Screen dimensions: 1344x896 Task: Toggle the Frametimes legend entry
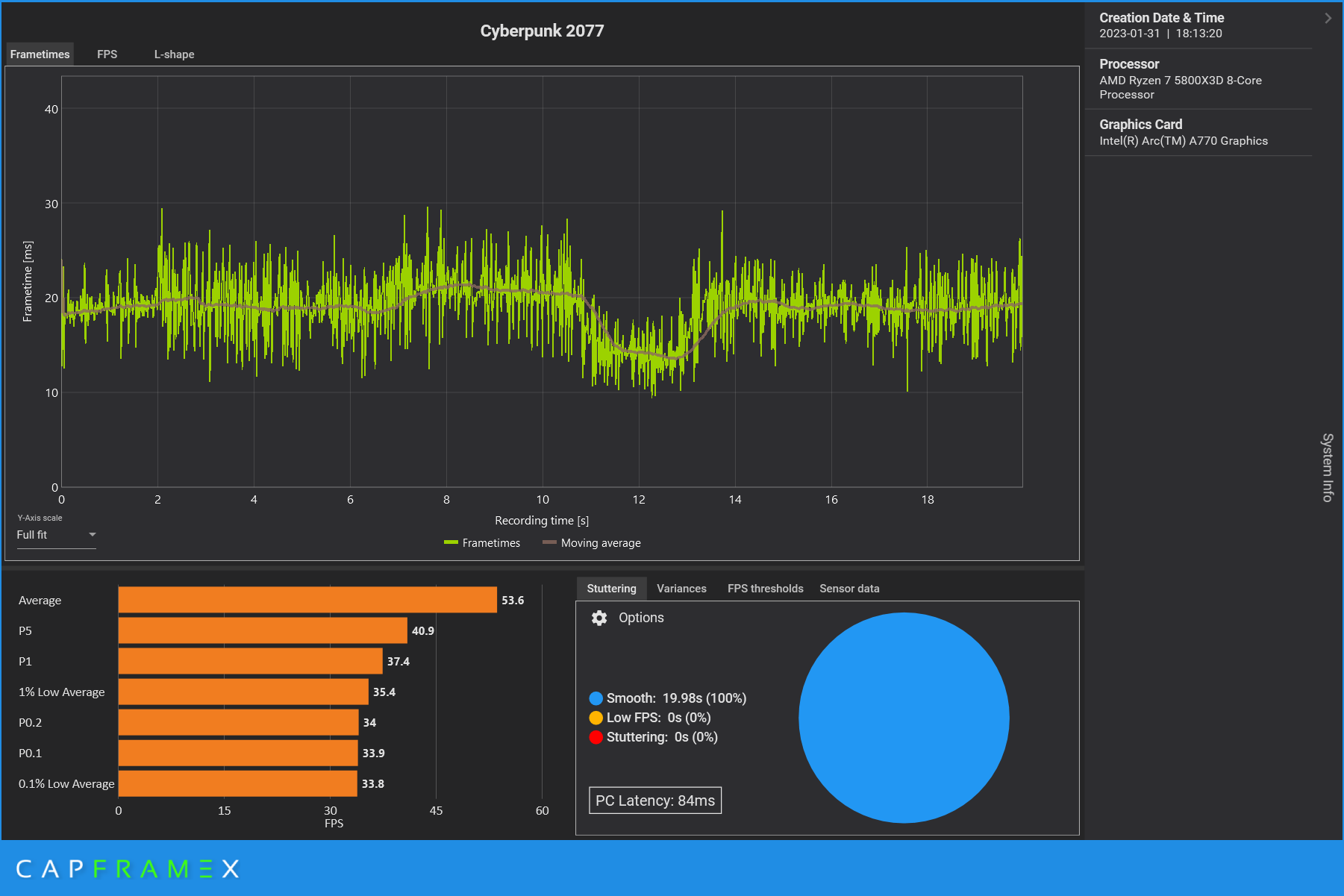click(482, 543)
